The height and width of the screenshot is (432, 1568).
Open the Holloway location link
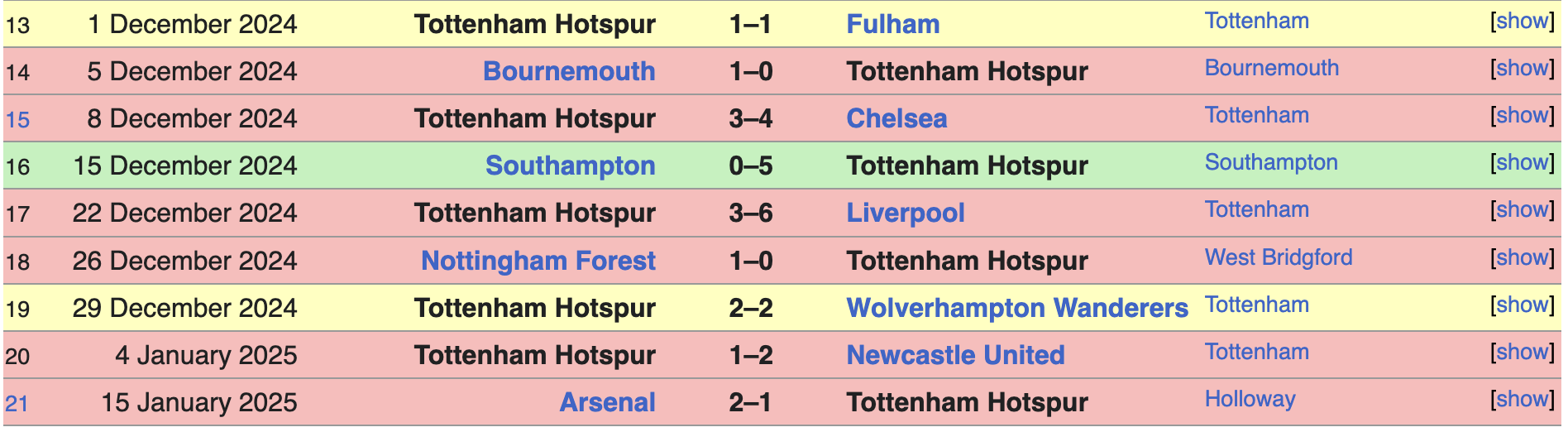[1250, 399]
